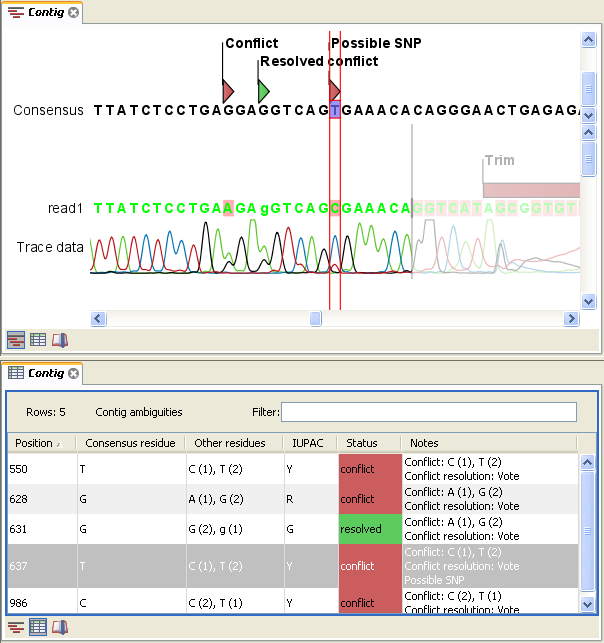Image resolution: width=604 pixels, height=643 pixels.
Task: Switch lower pane to alignment view icon
Action: coord(16,627)
